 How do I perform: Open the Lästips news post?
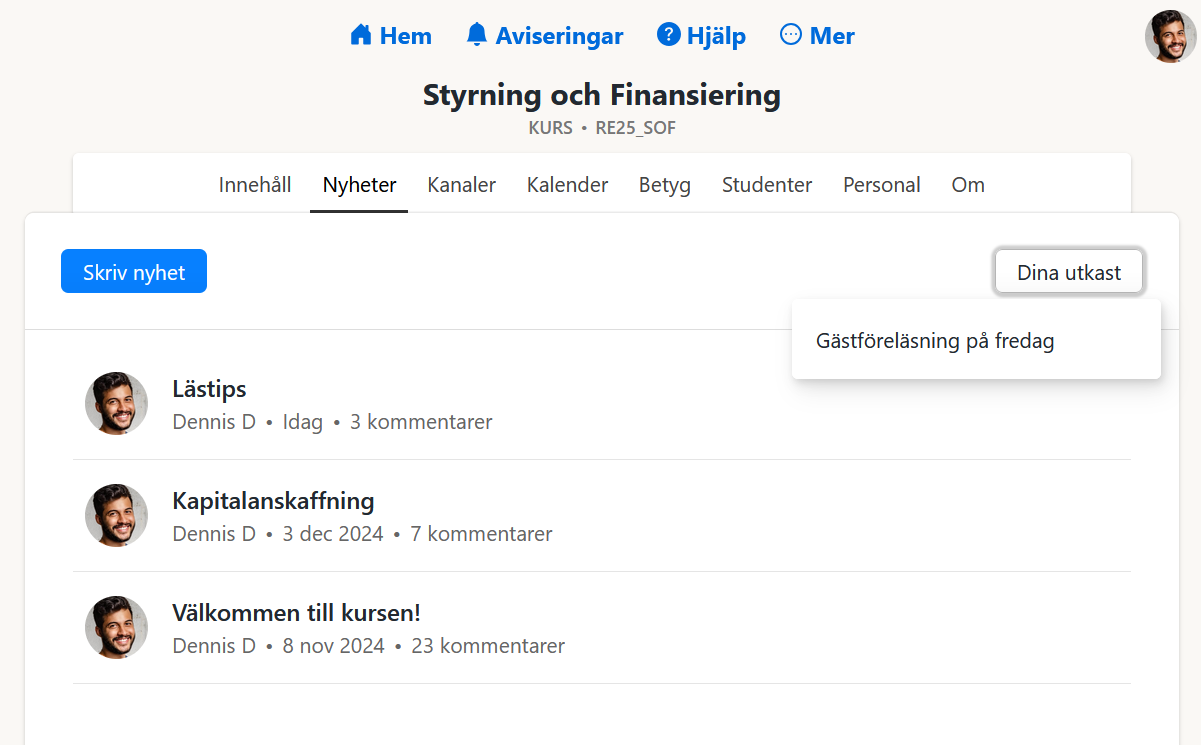[209, 389]
